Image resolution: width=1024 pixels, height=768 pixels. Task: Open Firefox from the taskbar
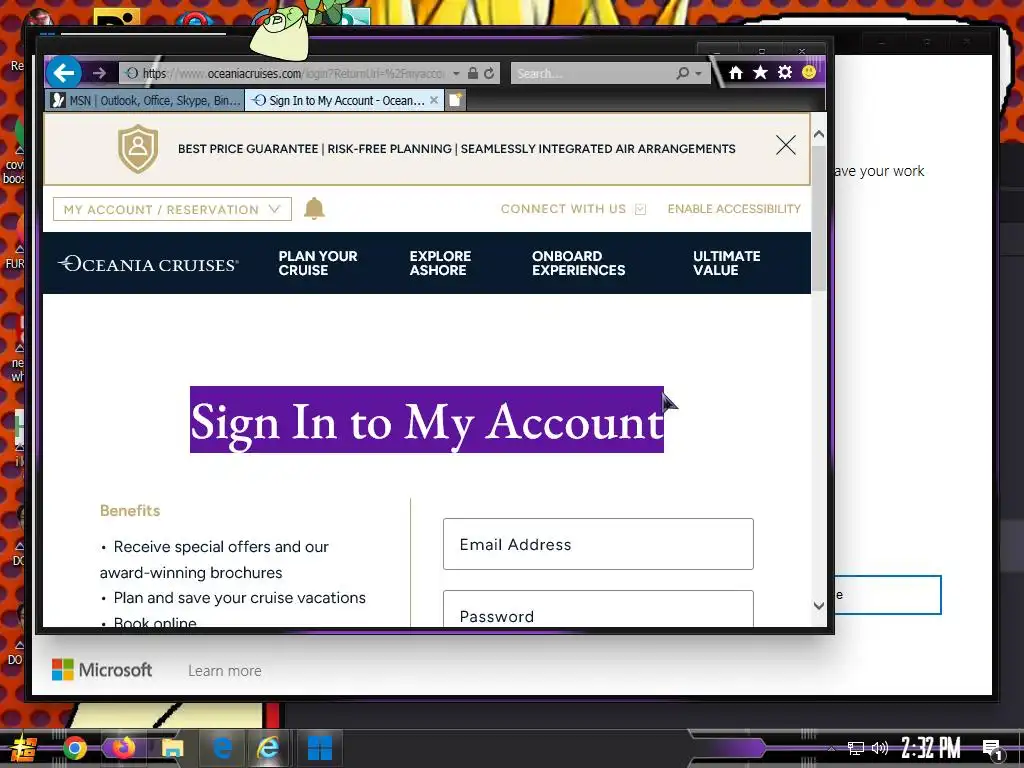[x=122, y=748]
